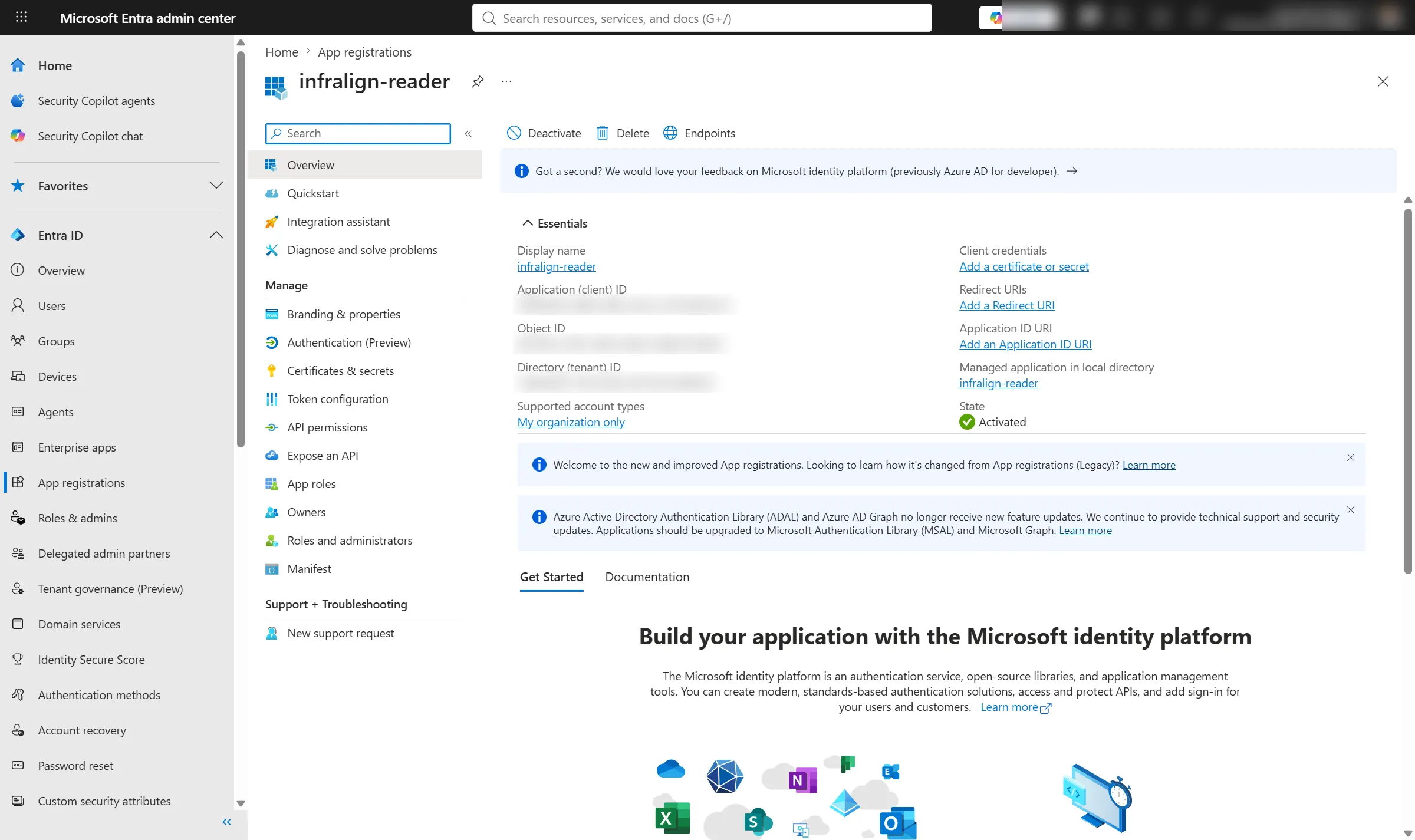Click the Delete trash can icon
Image resolution: width=1415 pixels, height=840 pixels.
click(602, 133)
